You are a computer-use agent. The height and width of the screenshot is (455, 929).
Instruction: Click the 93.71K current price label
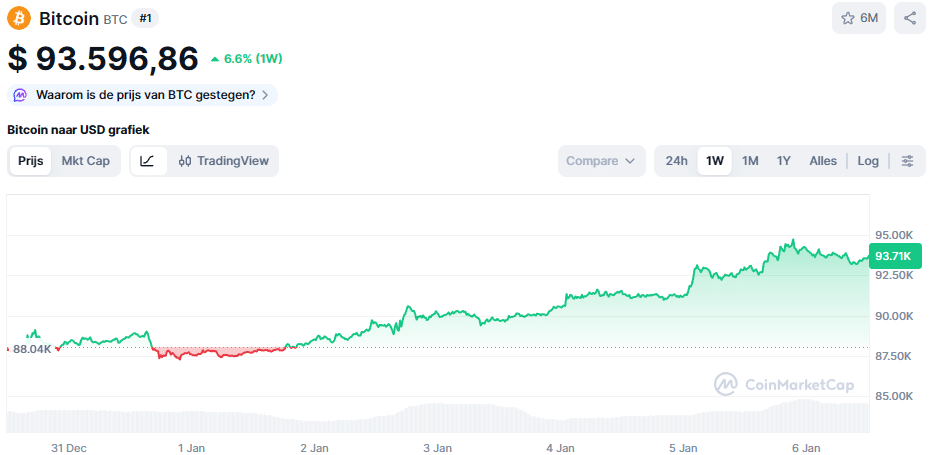[895, 256]
